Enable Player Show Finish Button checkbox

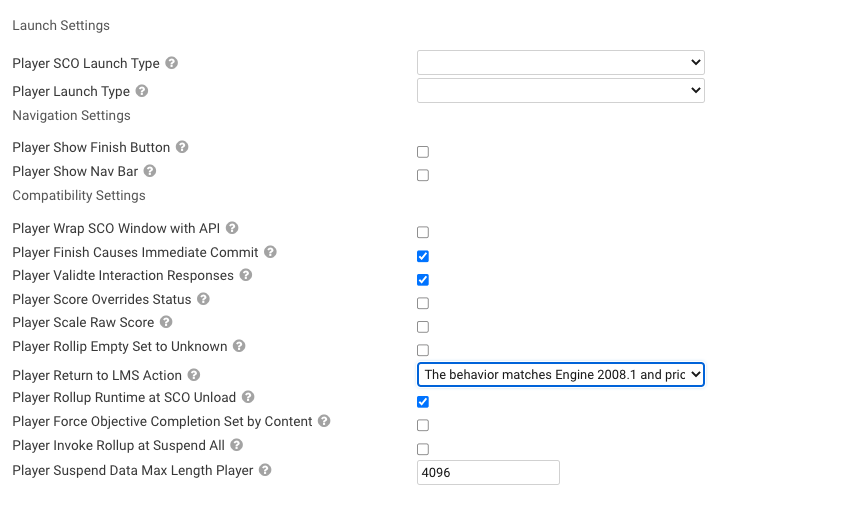[x=423, y=152]
